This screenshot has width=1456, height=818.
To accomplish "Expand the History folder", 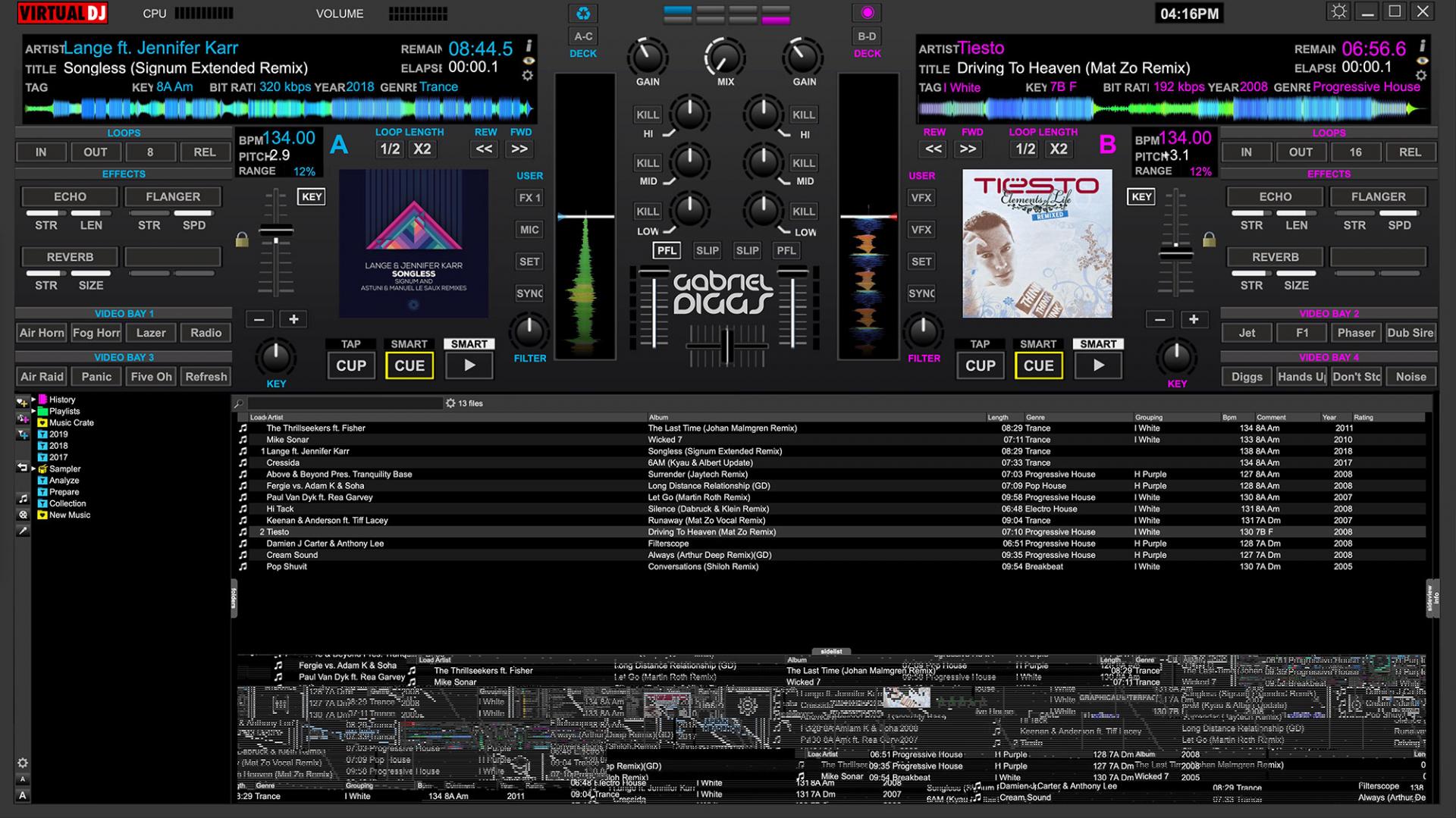I will [33, 400].
